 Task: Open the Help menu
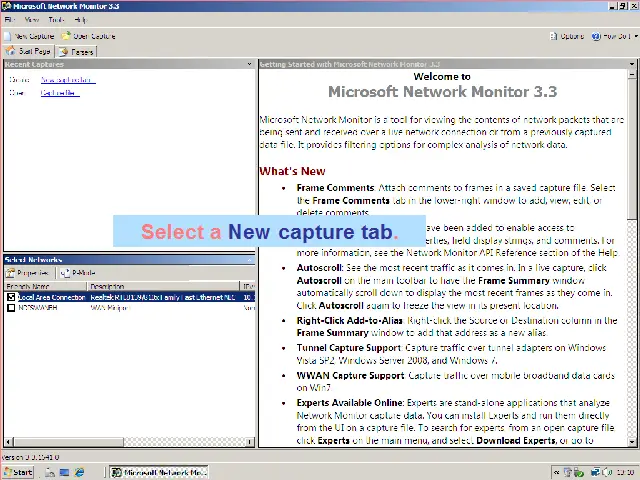[80, 20]
